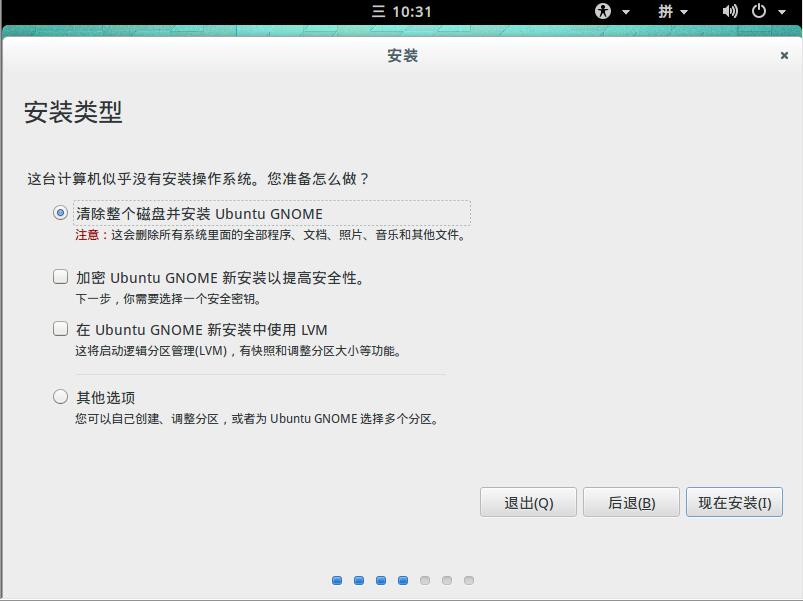Expand the system menu arrow beside power icon
This screenshot has width=803, height=601.
point(782,12)
